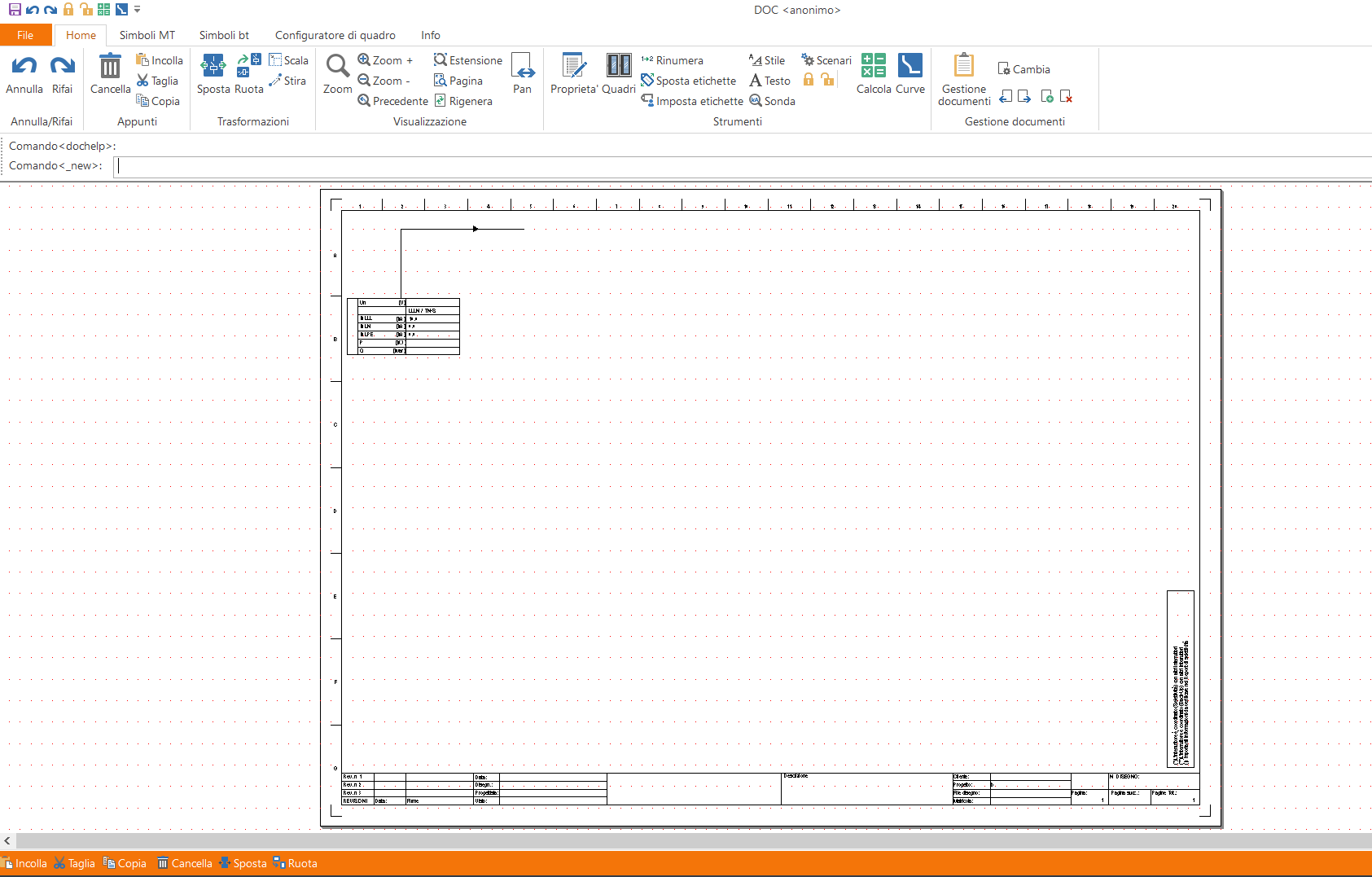
Task: Open Gestione documenti clipboard icon
Action: 963,66
